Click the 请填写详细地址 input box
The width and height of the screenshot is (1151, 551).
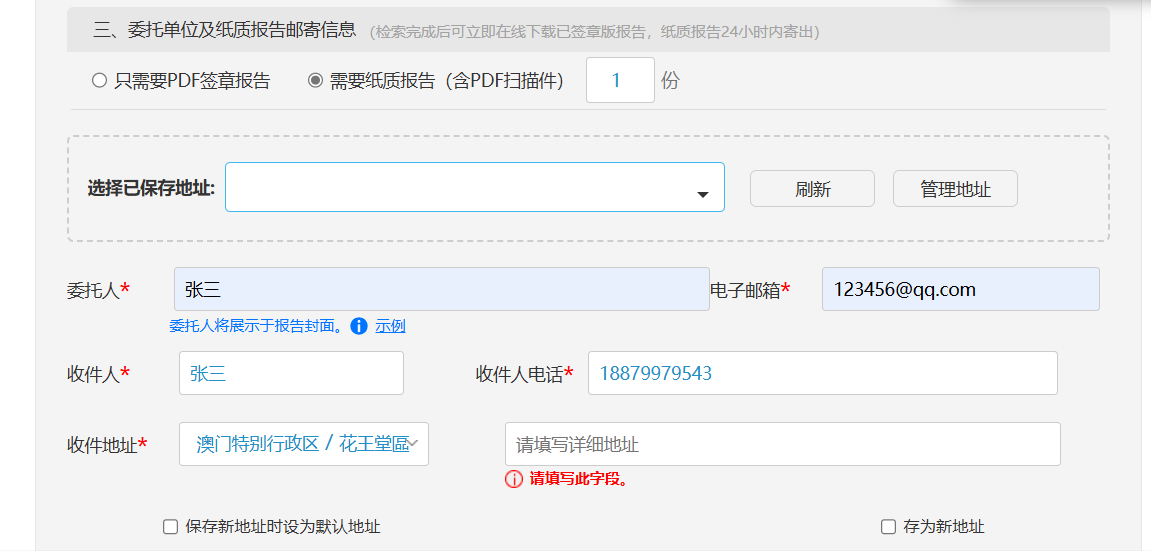[x=782, y=444]
